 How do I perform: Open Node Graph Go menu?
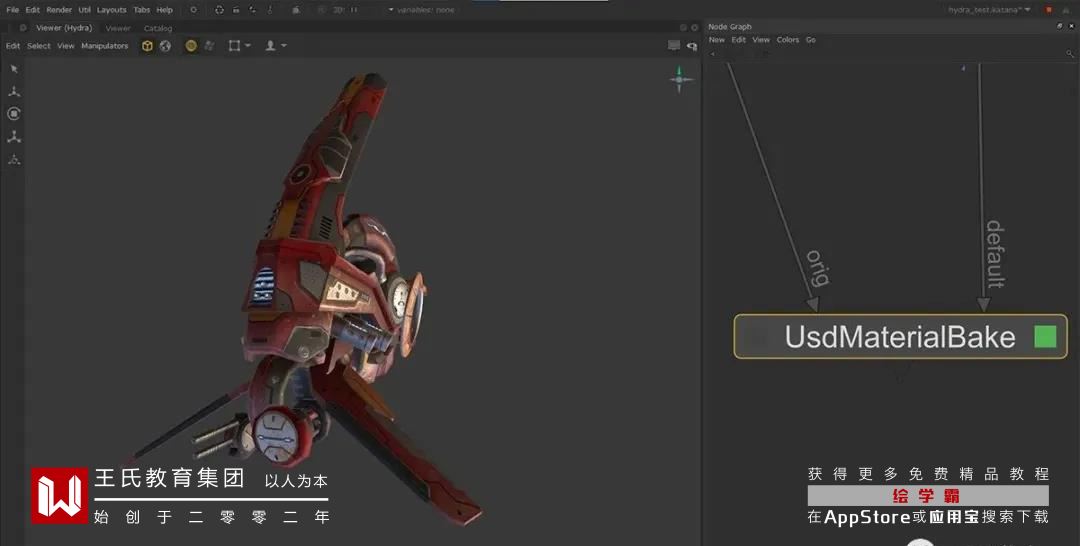coord(811,40)
